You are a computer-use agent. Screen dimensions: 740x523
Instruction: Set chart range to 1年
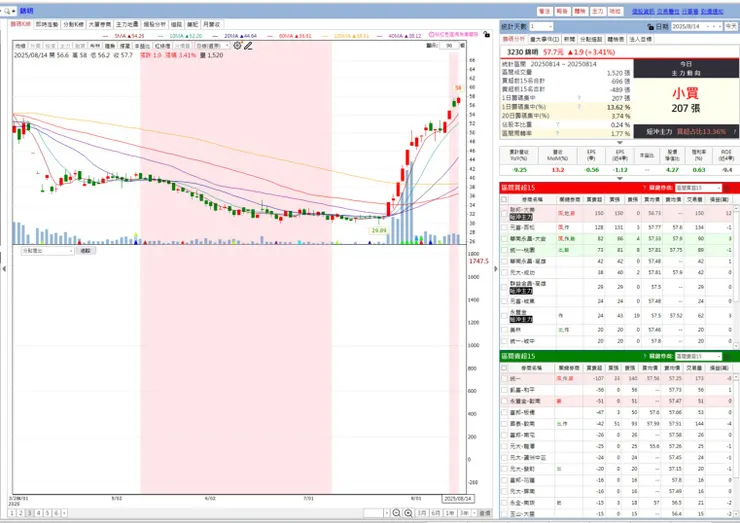tap(450, 513)
